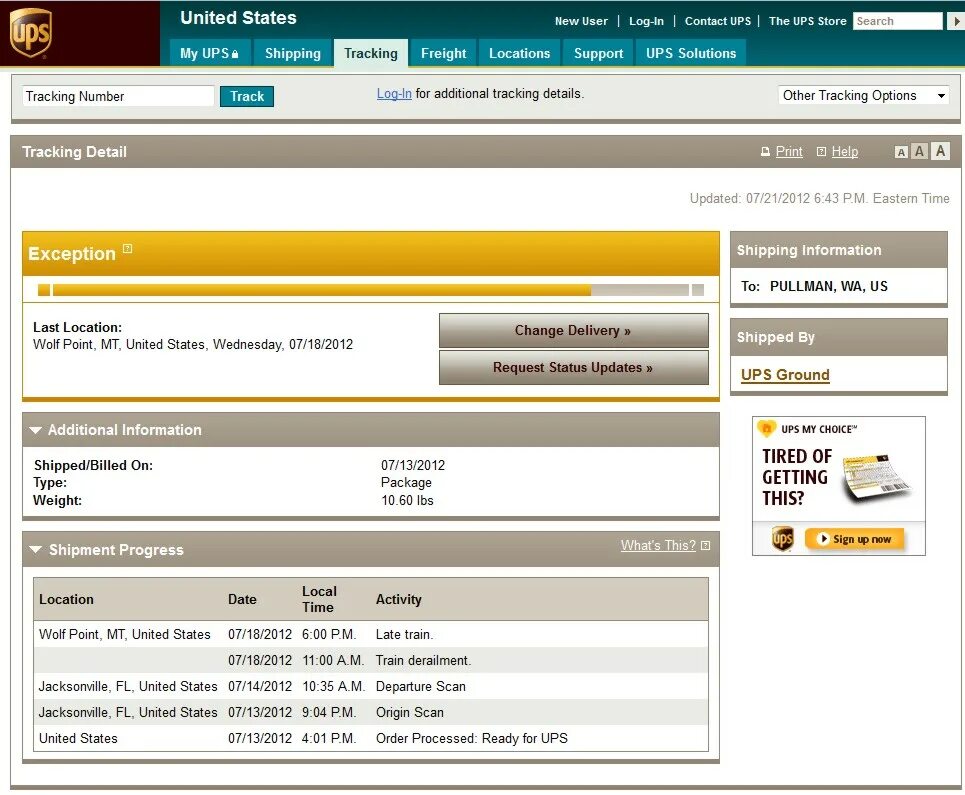Click the 'Package' type value

406,482
